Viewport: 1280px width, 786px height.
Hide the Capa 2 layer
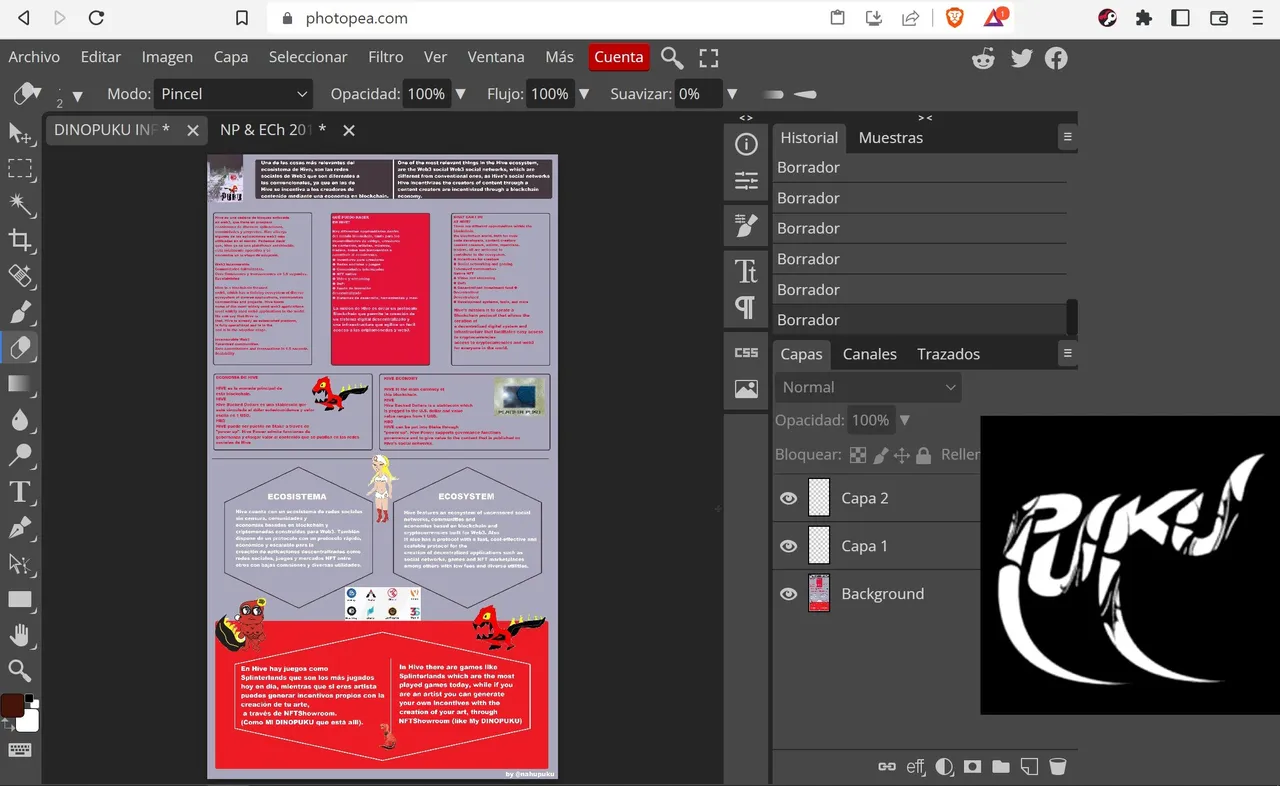click(x=789, y=498)
